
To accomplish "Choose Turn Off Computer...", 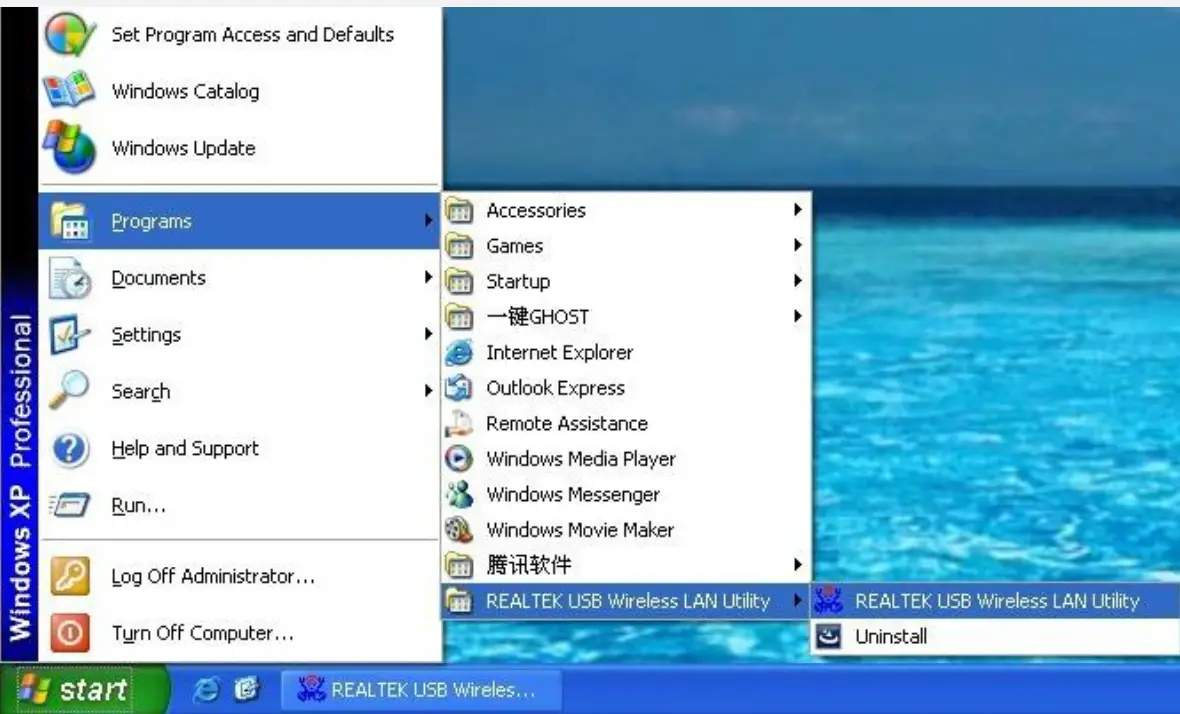I will click(239, 633).
